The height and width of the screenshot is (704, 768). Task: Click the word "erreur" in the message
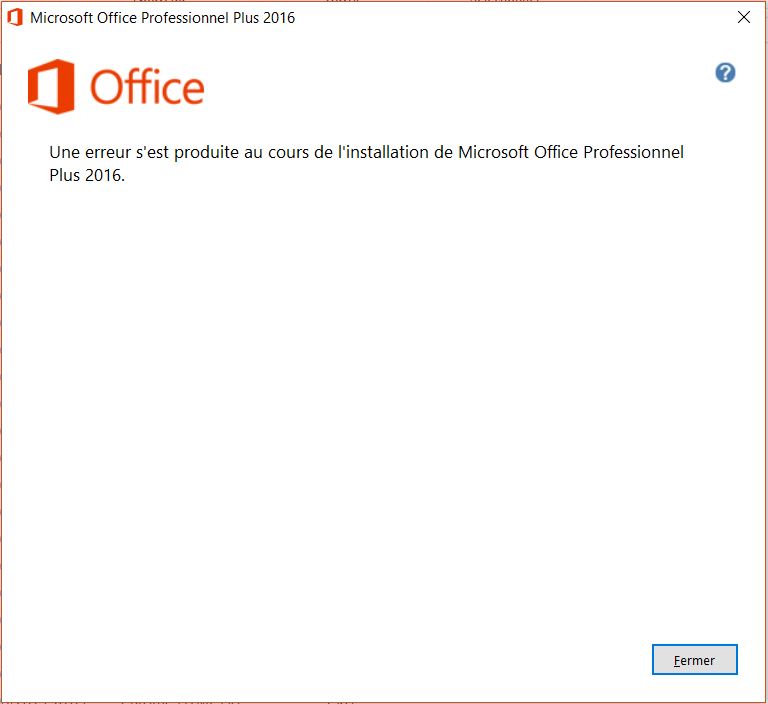[108, 152]
